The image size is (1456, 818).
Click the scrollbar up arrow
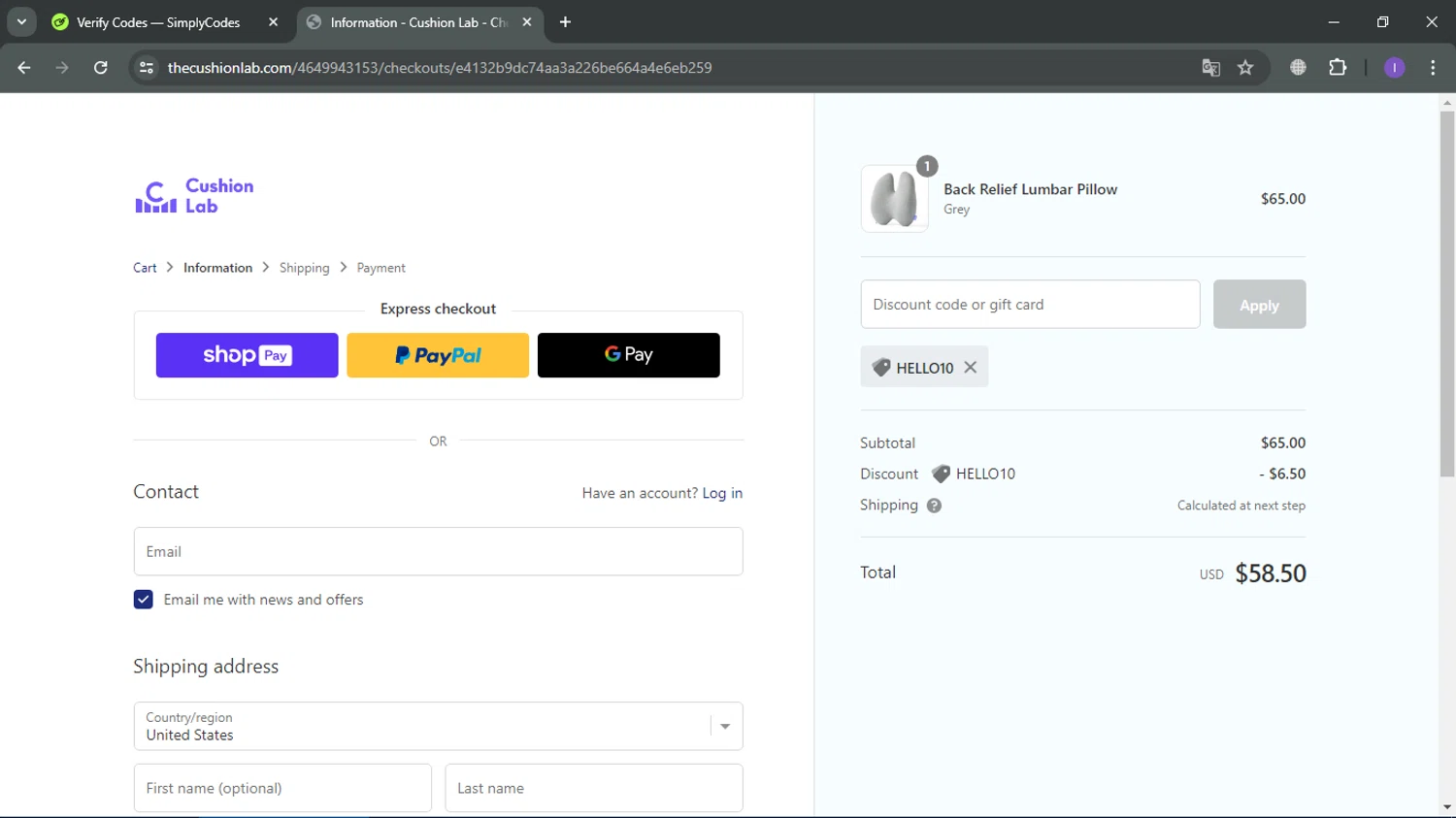coord(1447,102)
